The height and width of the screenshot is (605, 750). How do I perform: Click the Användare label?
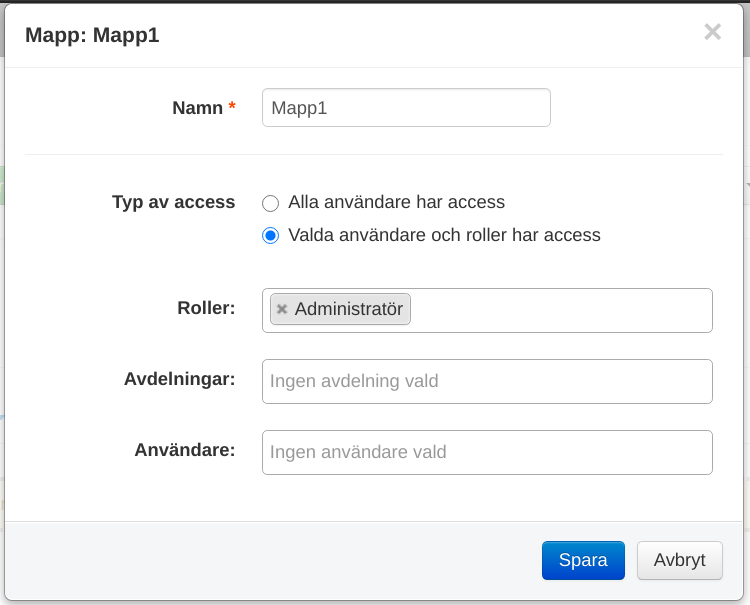185,450
